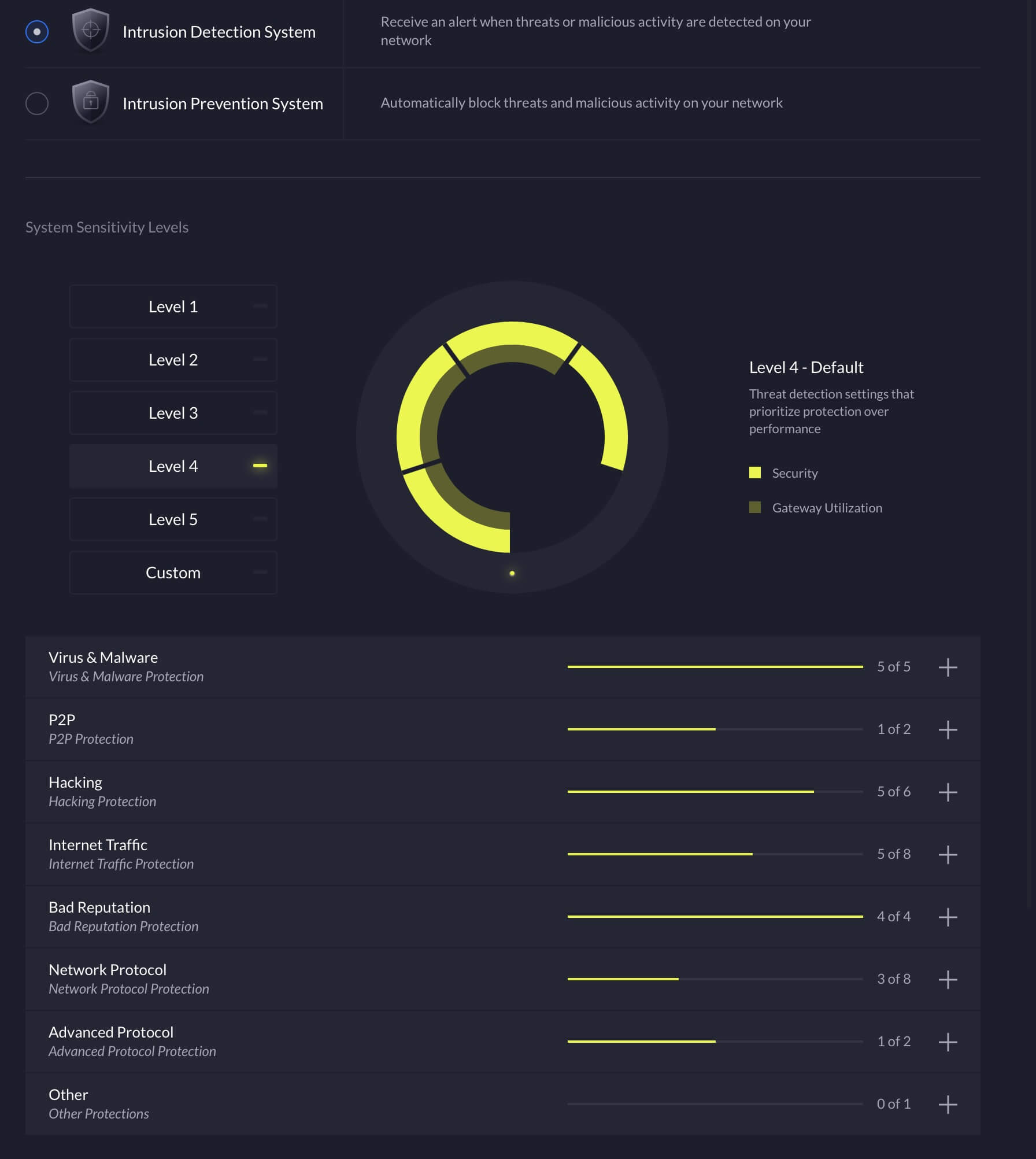This screenshot has width=1036, height=1159.
Task: Click the "3 of 8" Network Protocol count
Action: [x=894, y=979]
